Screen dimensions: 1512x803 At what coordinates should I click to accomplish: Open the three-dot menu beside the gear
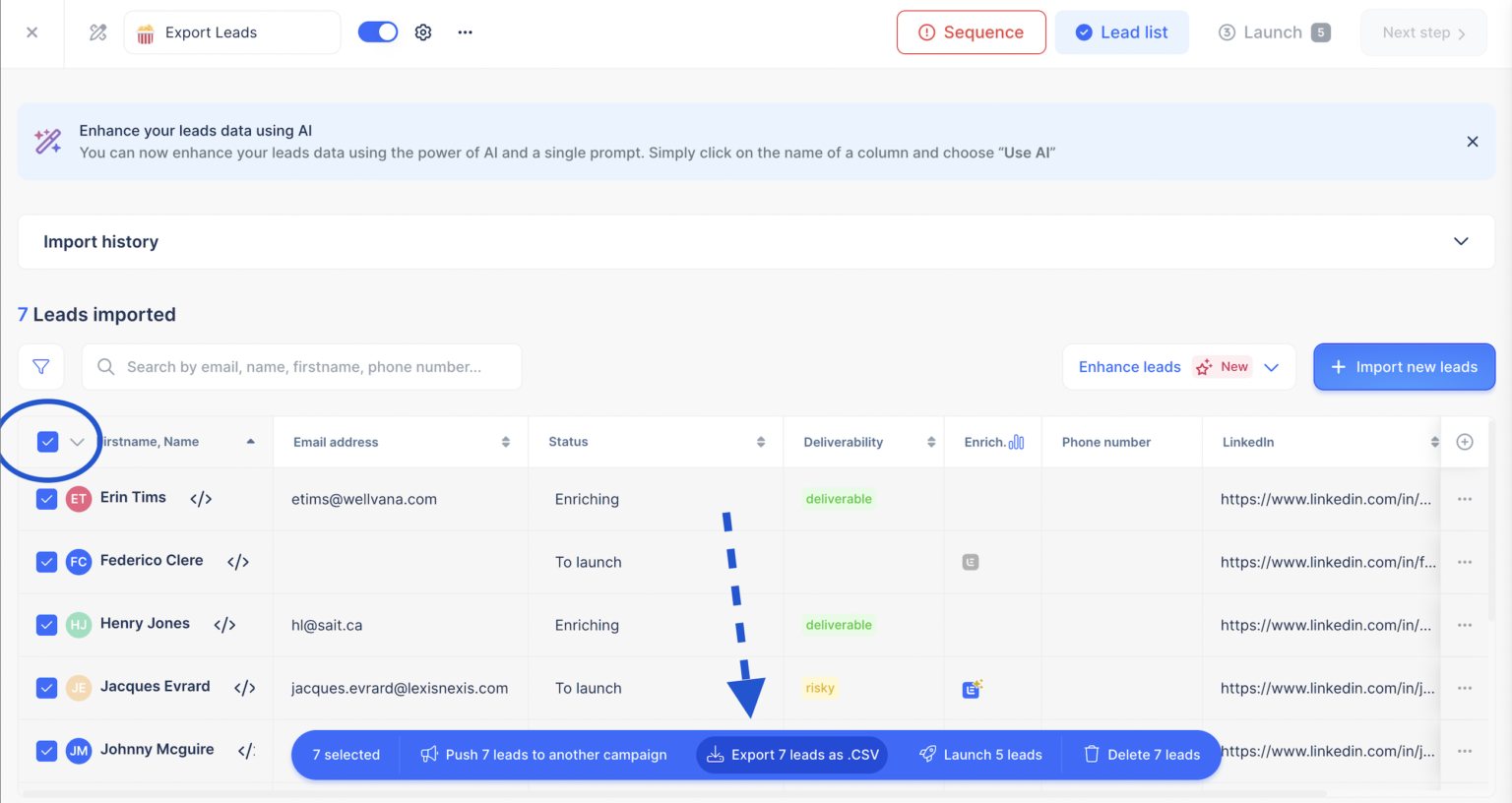(465, 31)
